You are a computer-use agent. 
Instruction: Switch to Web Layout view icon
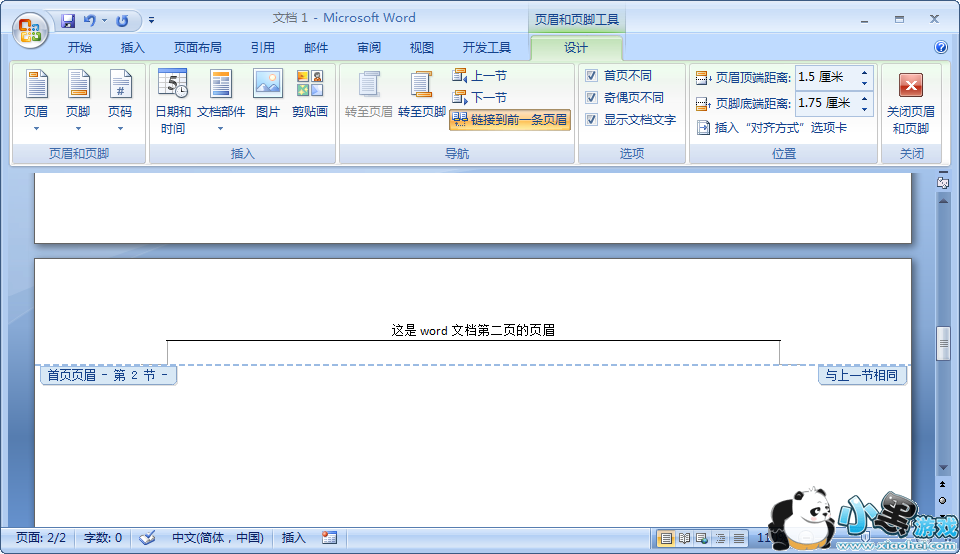click(x=702, y=539)
